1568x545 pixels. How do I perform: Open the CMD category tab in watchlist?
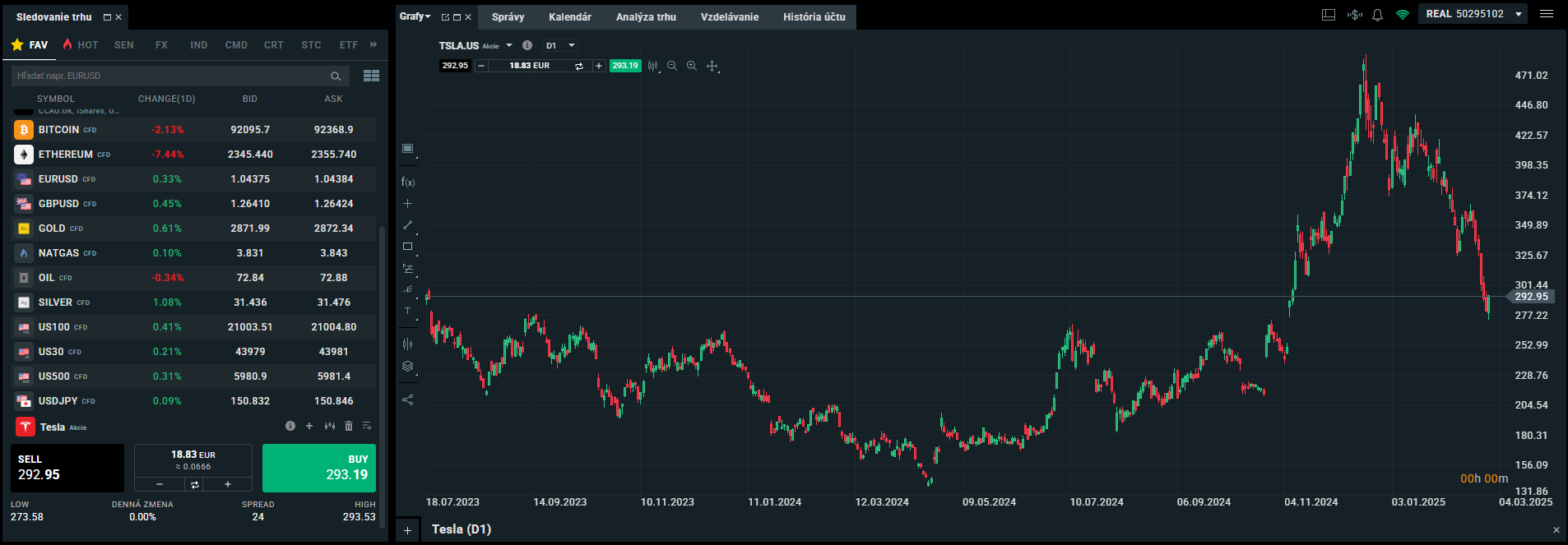point(236,45)
